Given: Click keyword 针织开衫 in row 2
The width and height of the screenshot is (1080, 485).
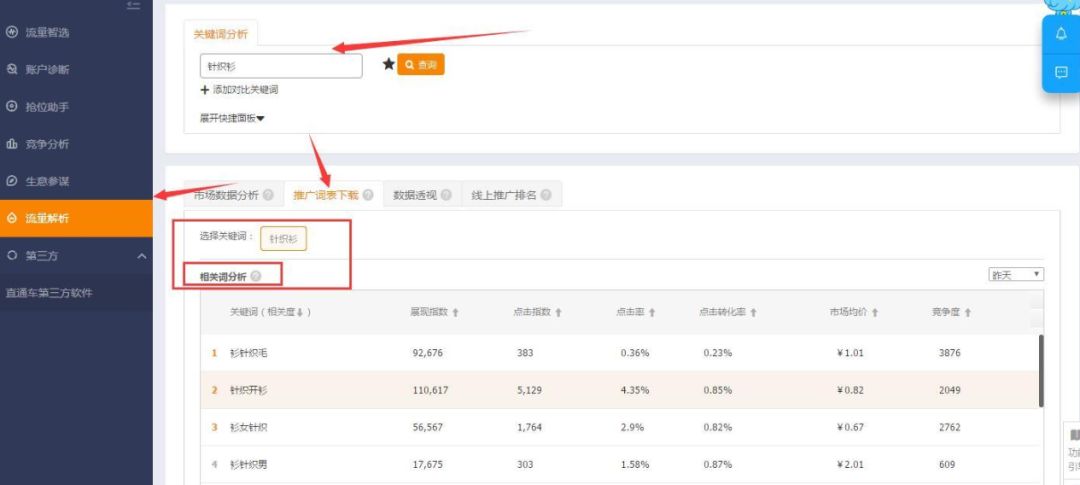Looking at the screenshot, I should click(x=248, y=390).
